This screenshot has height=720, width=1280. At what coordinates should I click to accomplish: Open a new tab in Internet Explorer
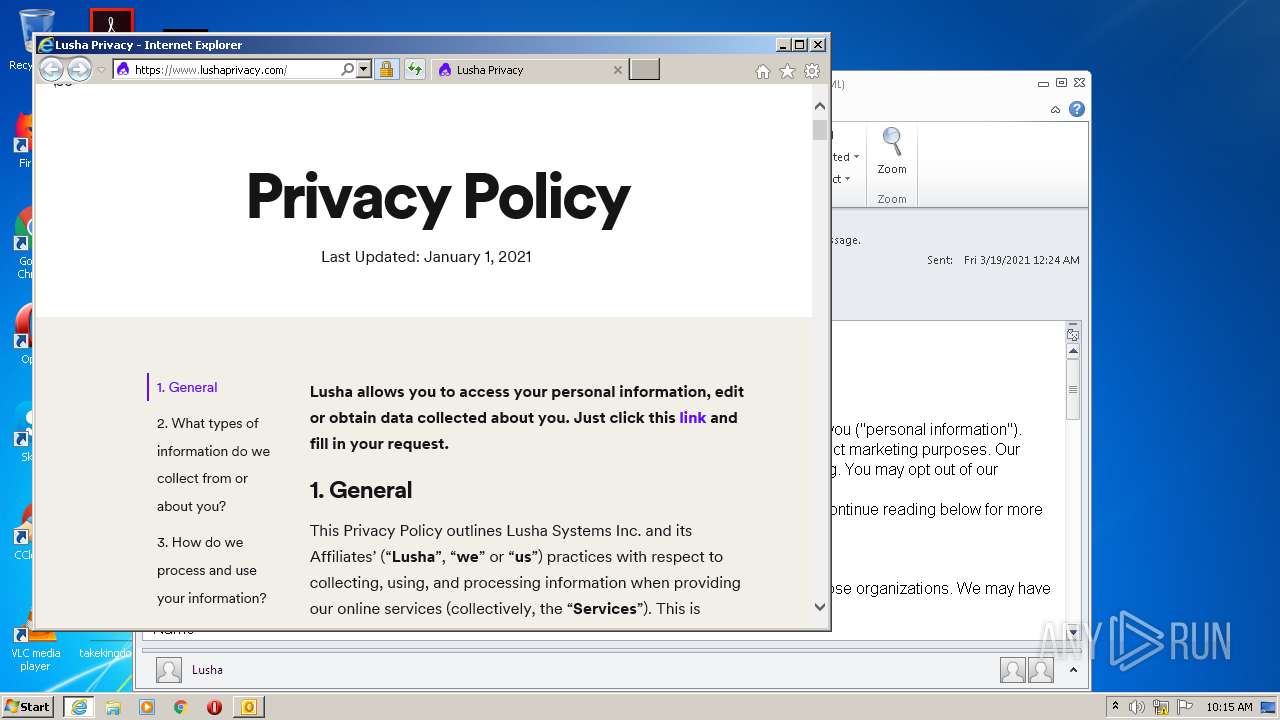pyautogui.click(x=644, y=70)
